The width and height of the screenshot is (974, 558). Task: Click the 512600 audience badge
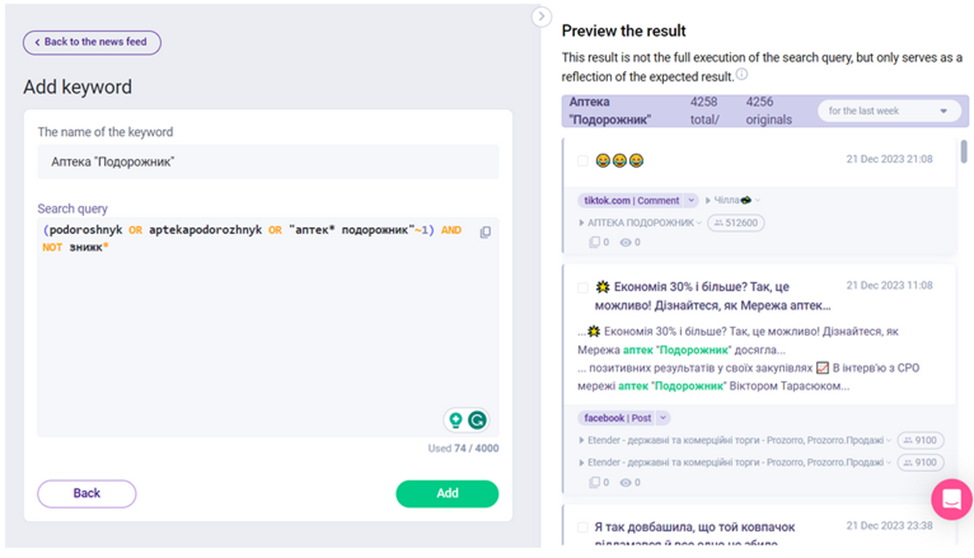tap(736, 223)
